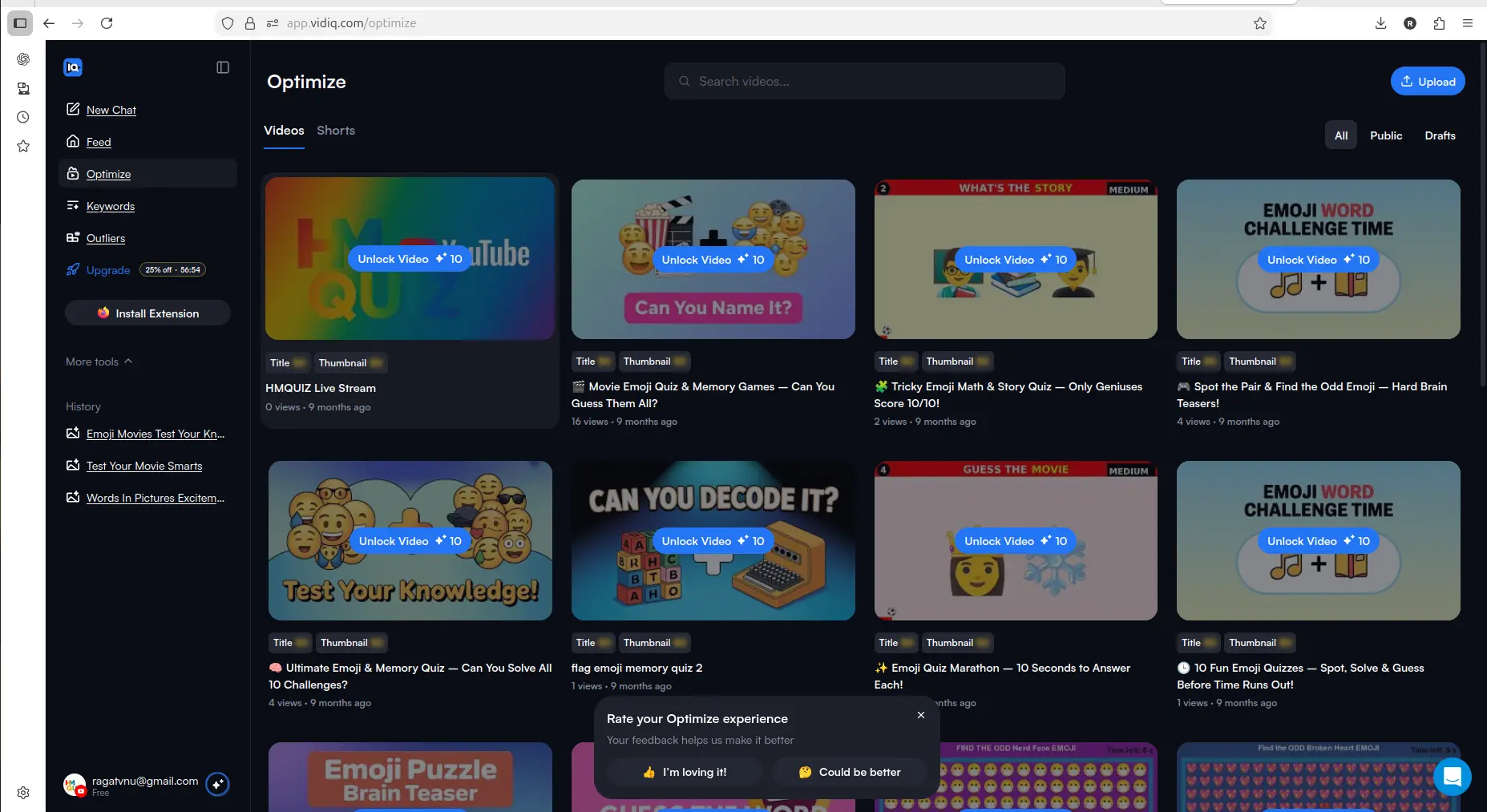
Task: Select the All filter
Action: click(x=1341, y=135)
